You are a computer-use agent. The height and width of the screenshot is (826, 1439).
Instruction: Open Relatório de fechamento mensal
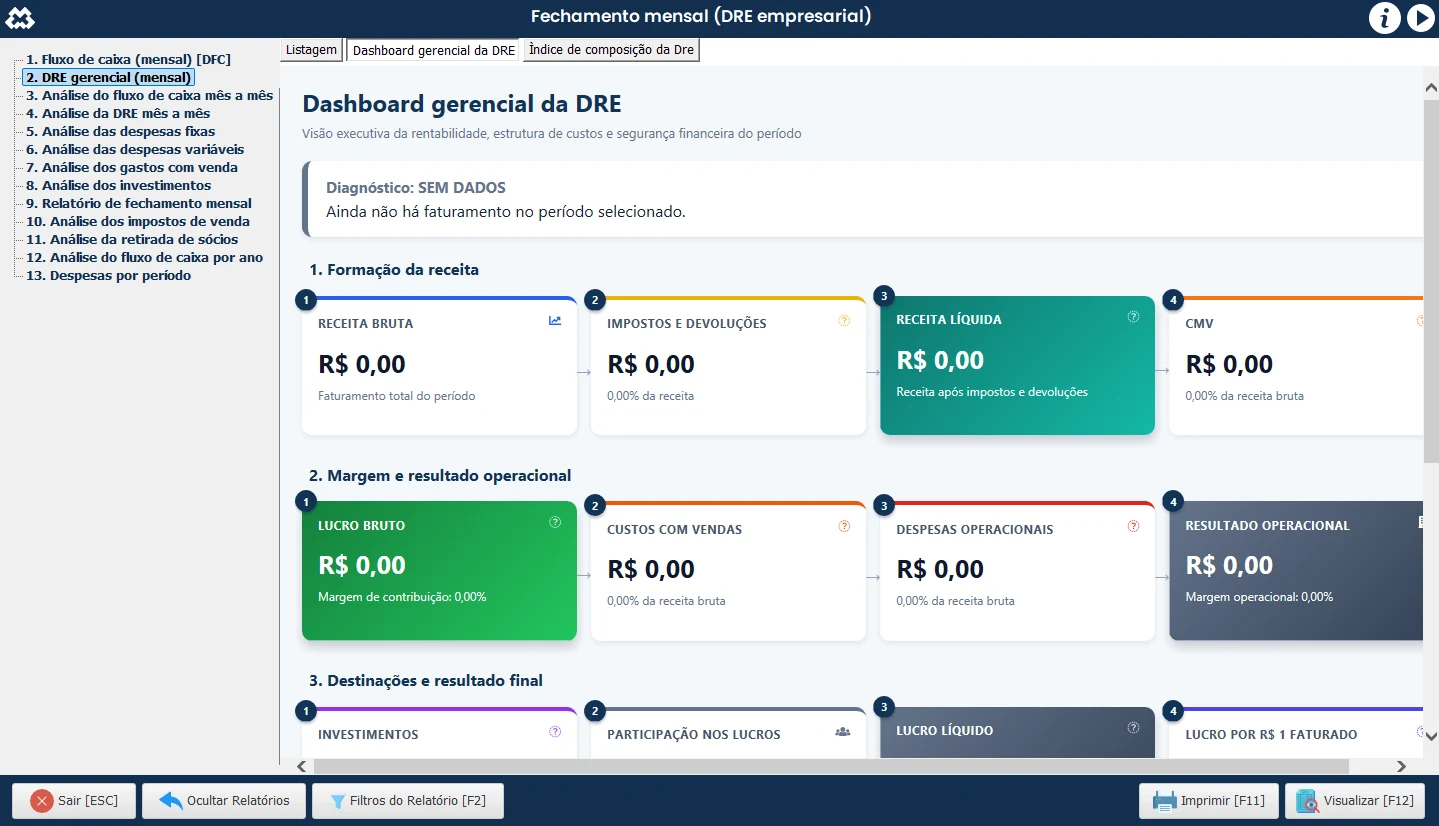click(x=139, y=204)
